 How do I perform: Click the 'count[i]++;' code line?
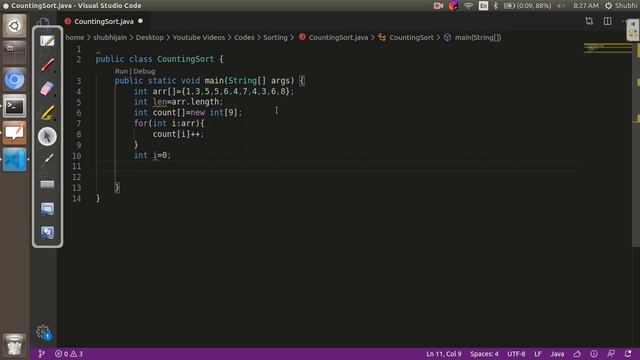coord(178,134)
